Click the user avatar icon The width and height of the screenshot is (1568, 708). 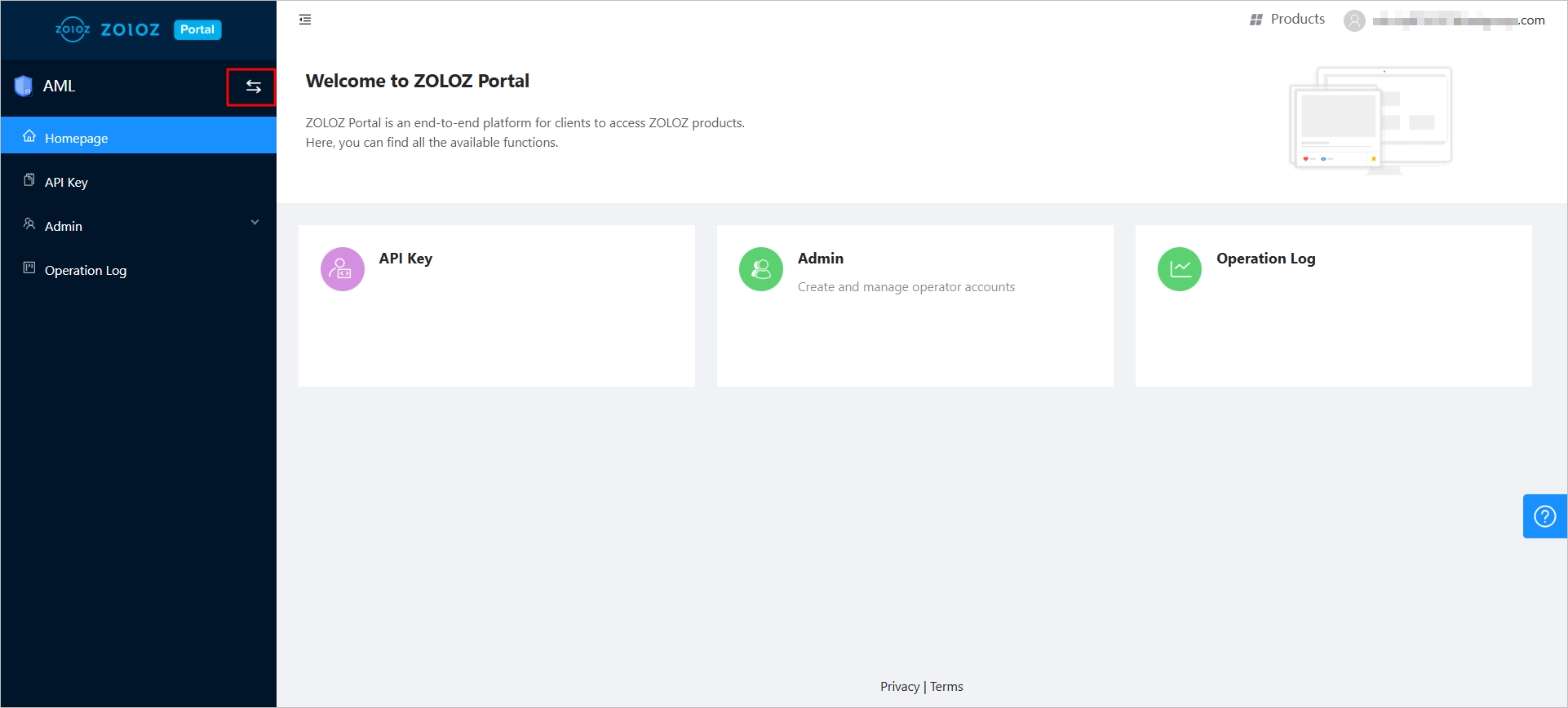(1354, 20)
